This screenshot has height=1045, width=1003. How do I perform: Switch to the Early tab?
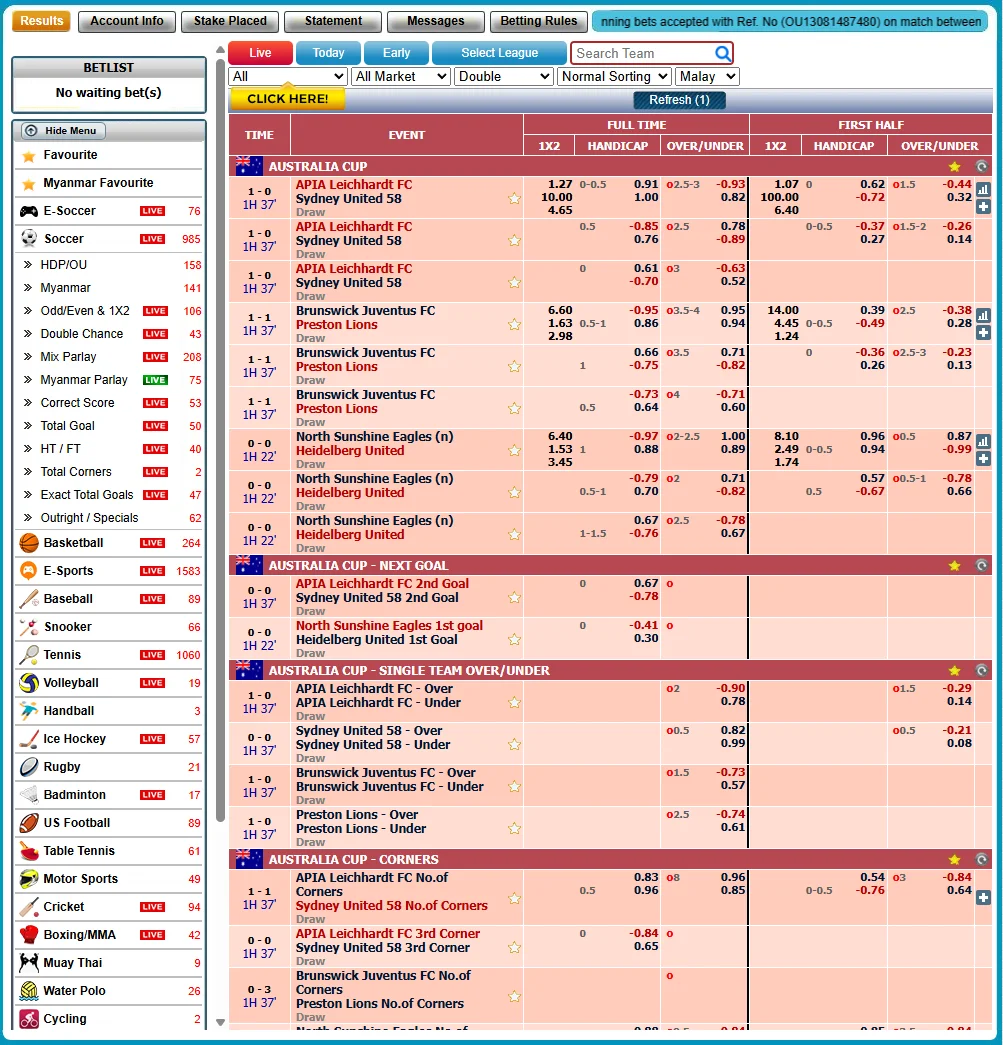coord(397,53)
